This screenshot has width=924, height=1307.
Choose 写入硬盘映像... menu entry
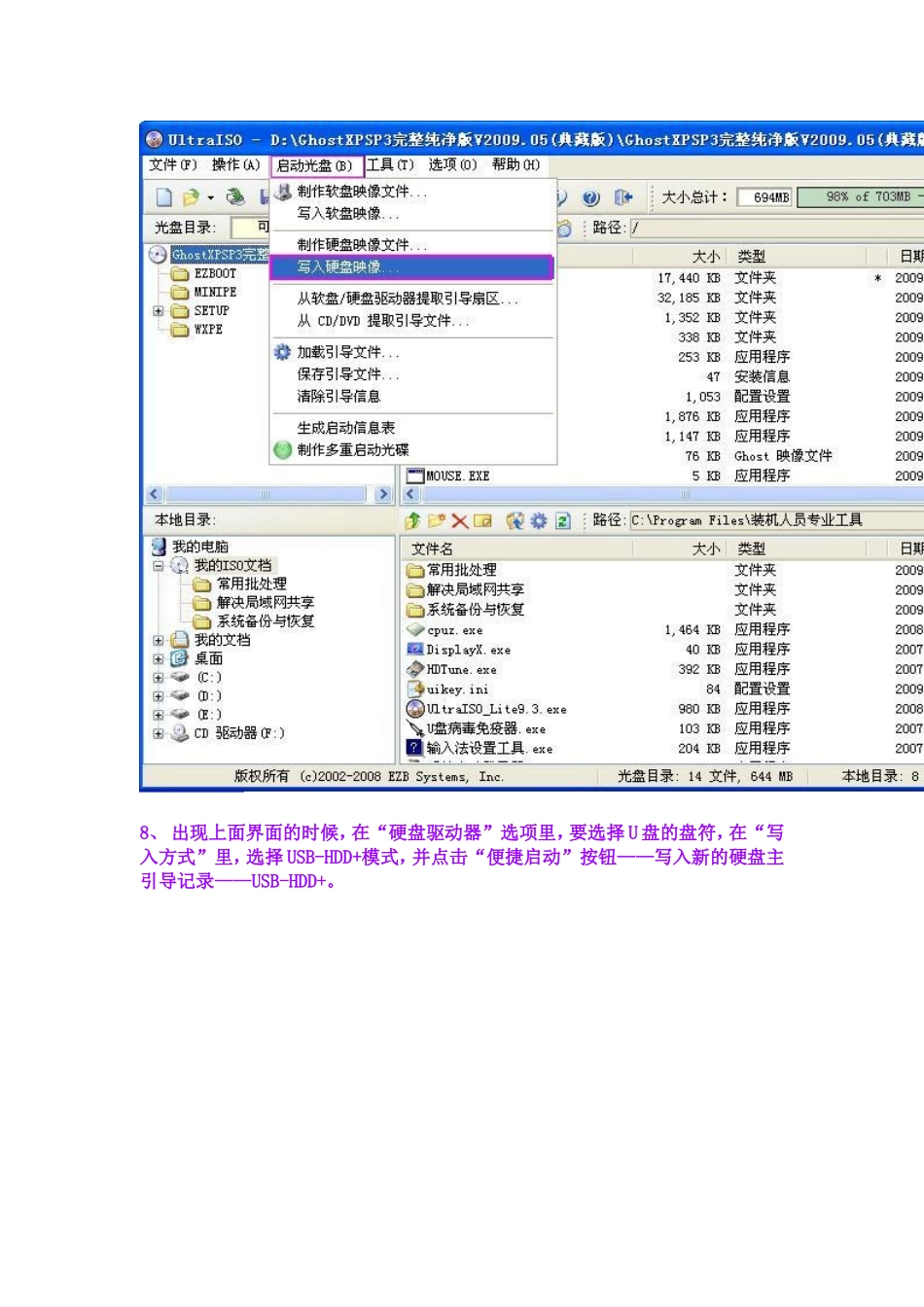pyautogui.click(x=411, y=266)
